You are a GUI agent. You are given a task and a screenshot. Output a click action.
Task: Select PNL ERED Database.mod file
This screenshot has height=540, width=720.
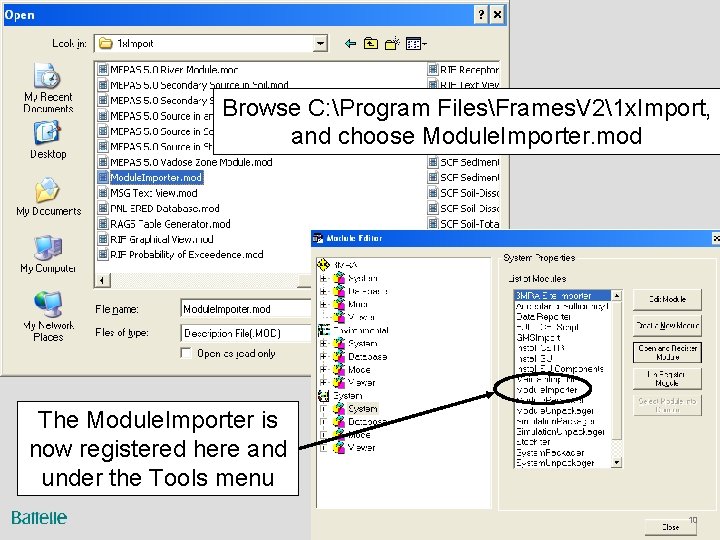(x=165, y=208)
